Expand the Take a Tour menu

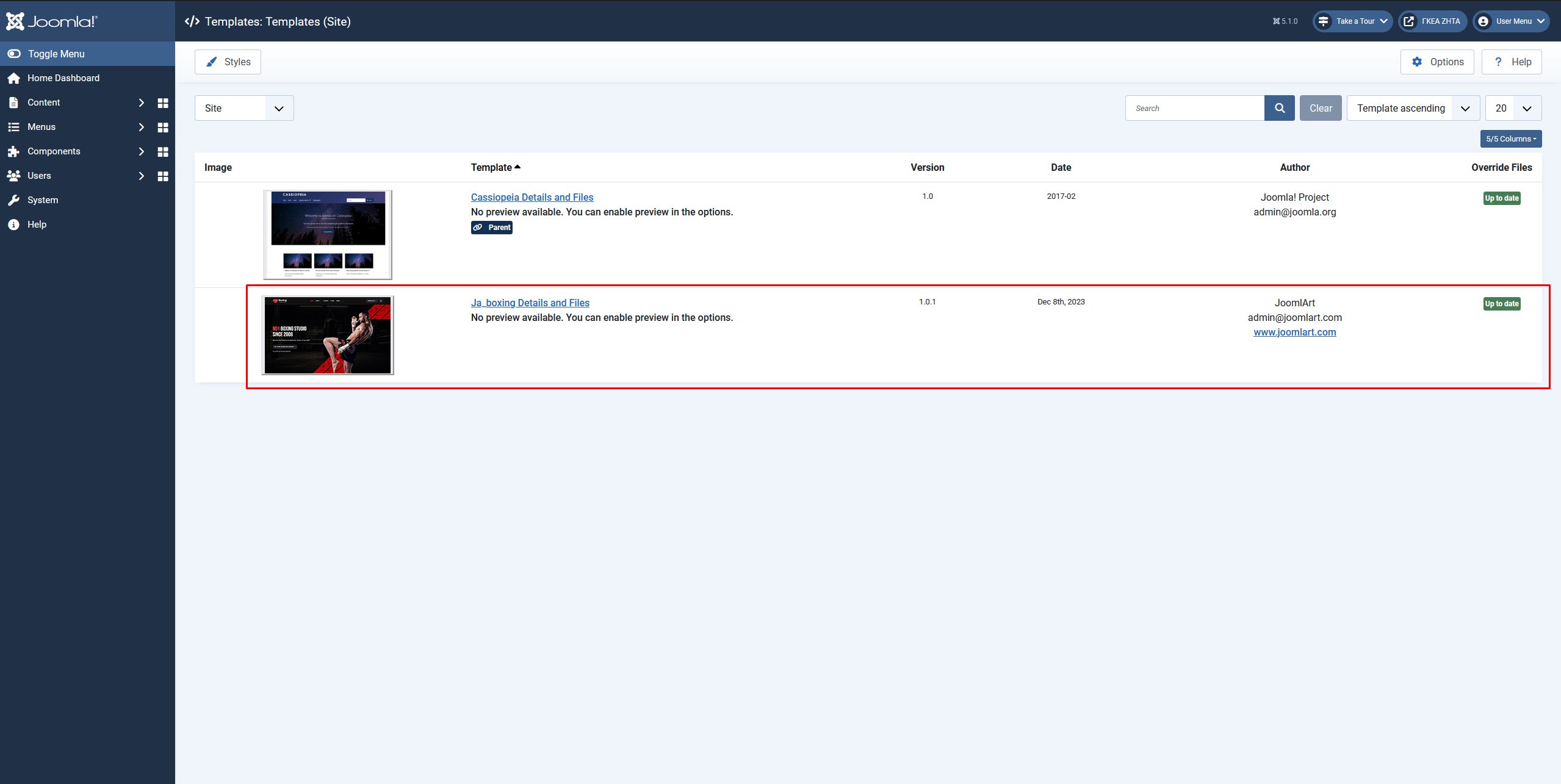pyautogui.click(x=1352, y=21)
